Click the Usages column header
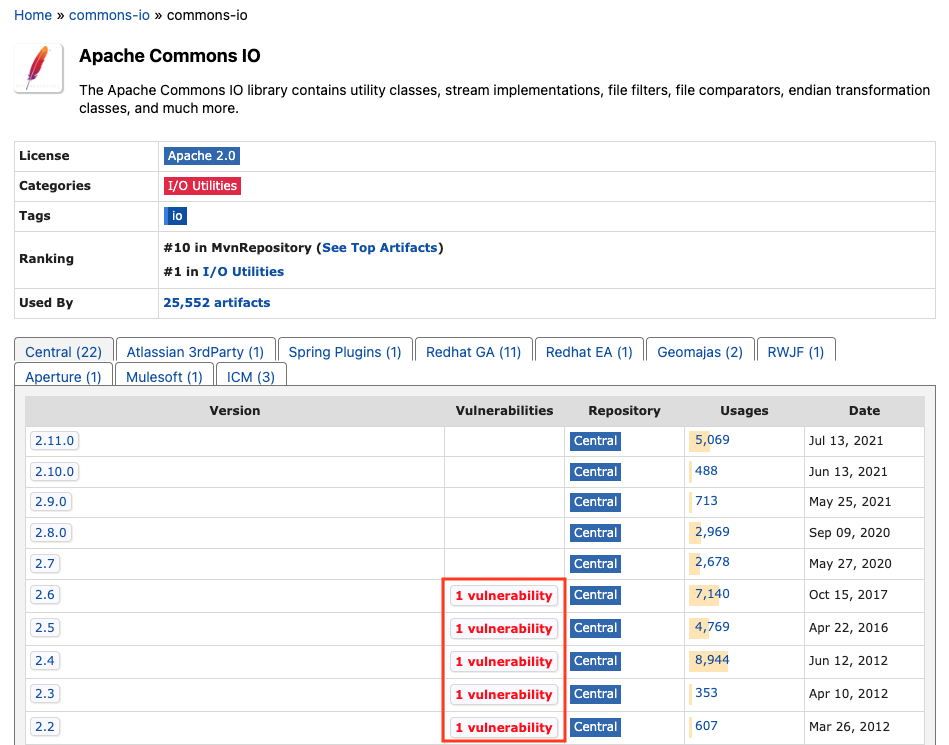949x745 pixels. pos(744,410)
